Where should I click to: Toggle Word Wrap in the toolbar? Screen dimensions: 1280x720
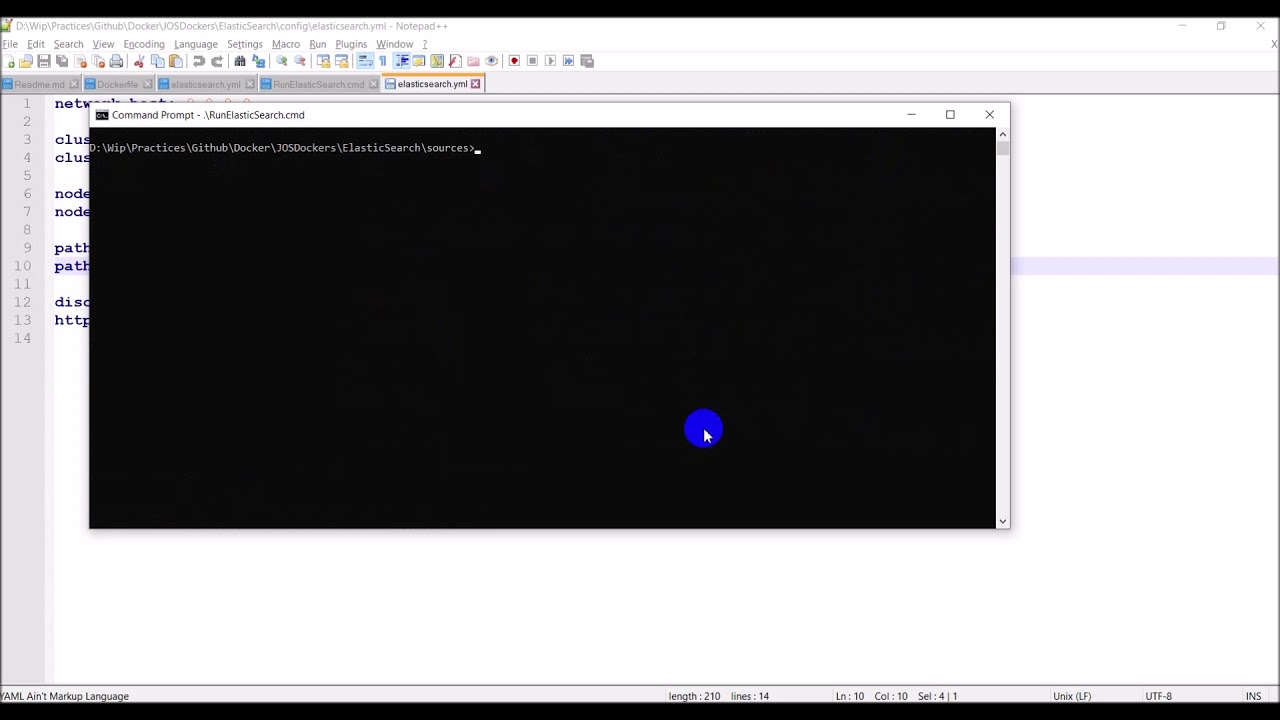365,61
